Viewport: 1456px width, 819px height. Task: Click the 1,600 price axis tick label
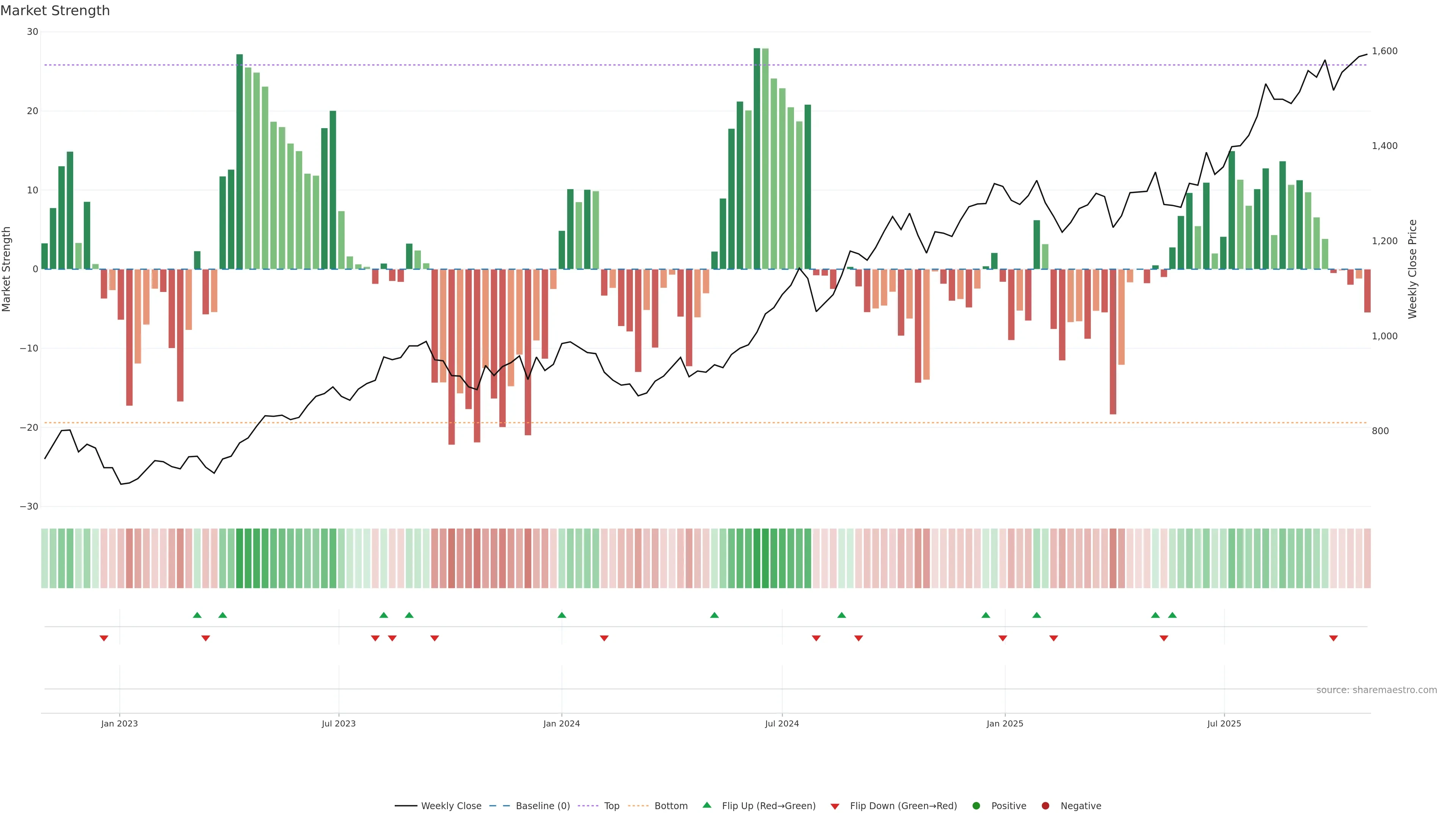point(1384,51)
